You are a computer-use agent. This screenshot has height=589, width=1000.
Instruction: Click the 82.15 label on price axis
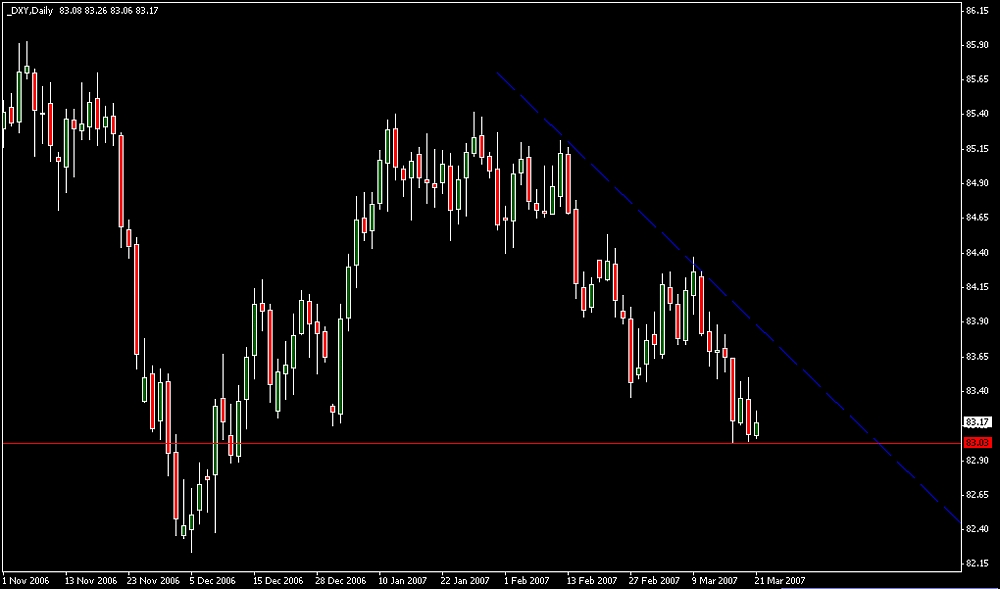pos(977,564)
